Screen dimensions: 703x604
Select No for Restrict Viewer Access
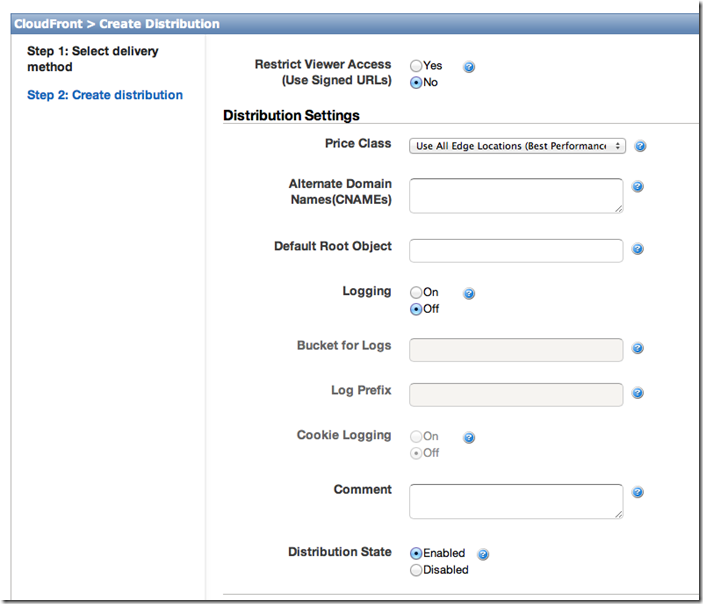(416, 83)
